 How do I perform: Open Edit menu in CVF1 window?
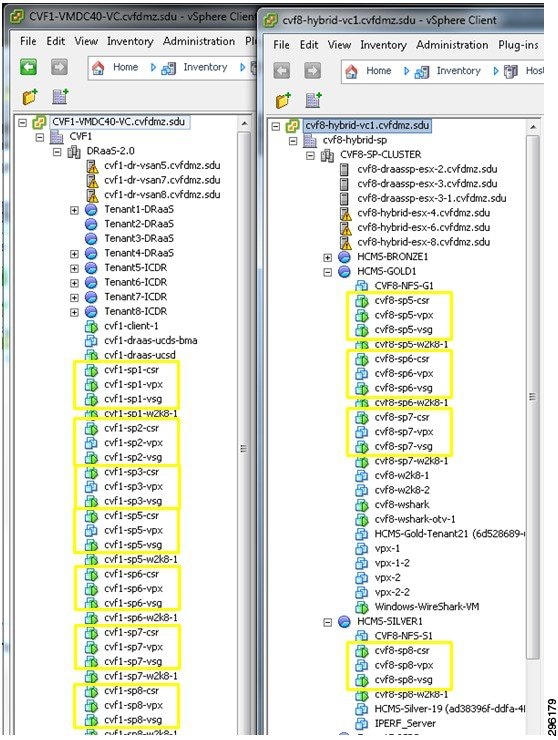(x=56, y=42)
